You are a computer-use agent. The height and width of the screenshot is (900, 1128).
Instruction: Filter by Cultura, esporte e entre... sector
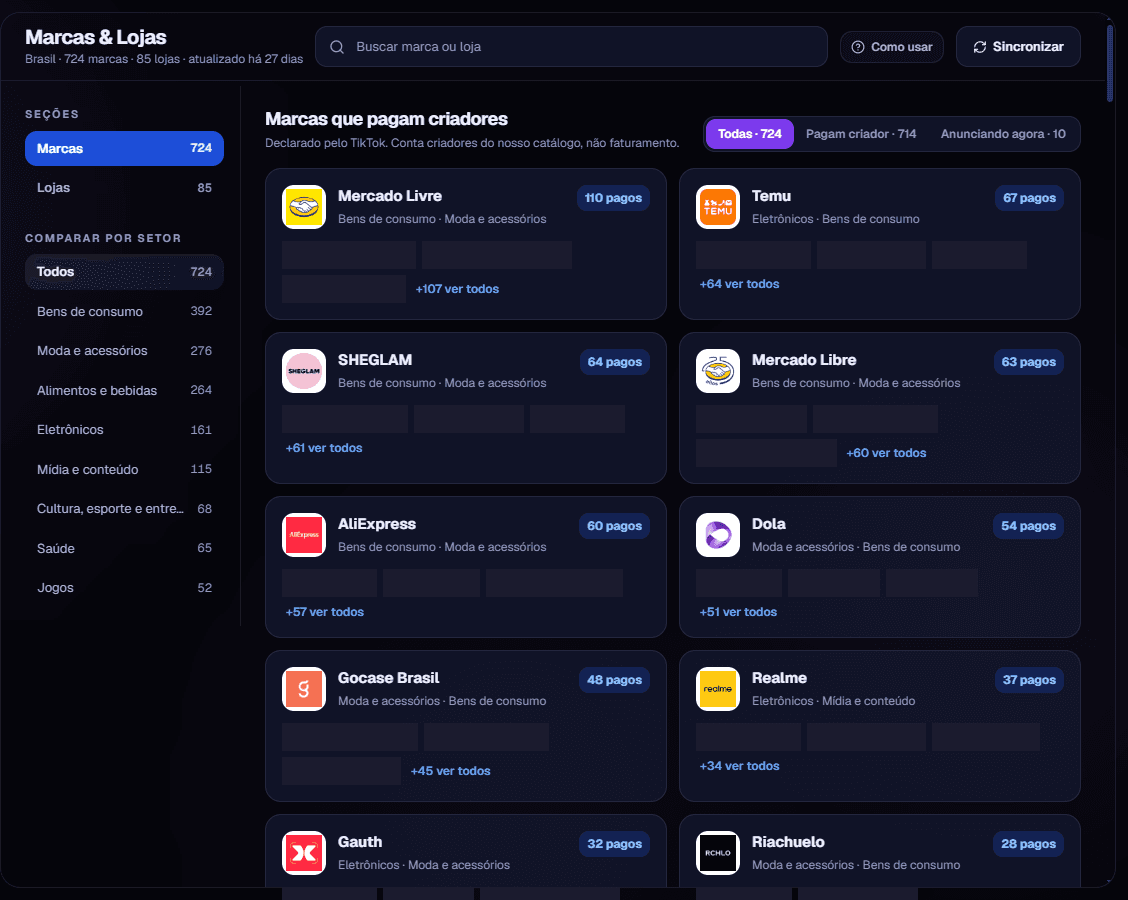[124, 509]
